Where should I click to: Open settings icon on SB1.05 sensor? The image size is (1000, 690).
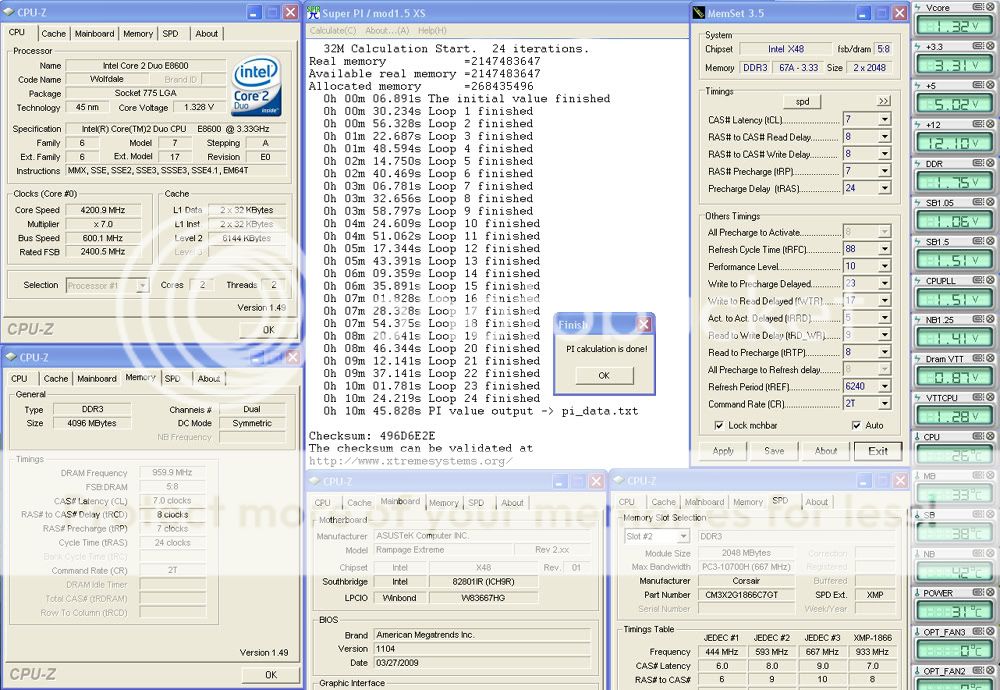click(977, 202)
